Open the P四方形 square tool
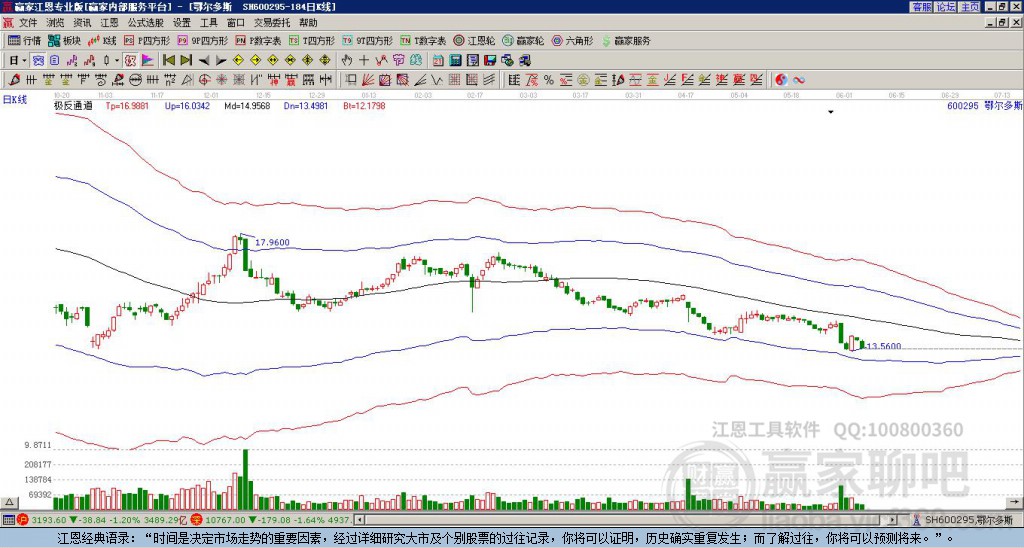Image resolution: width=1024 pixels, height=548 pixels. (149, 41)
